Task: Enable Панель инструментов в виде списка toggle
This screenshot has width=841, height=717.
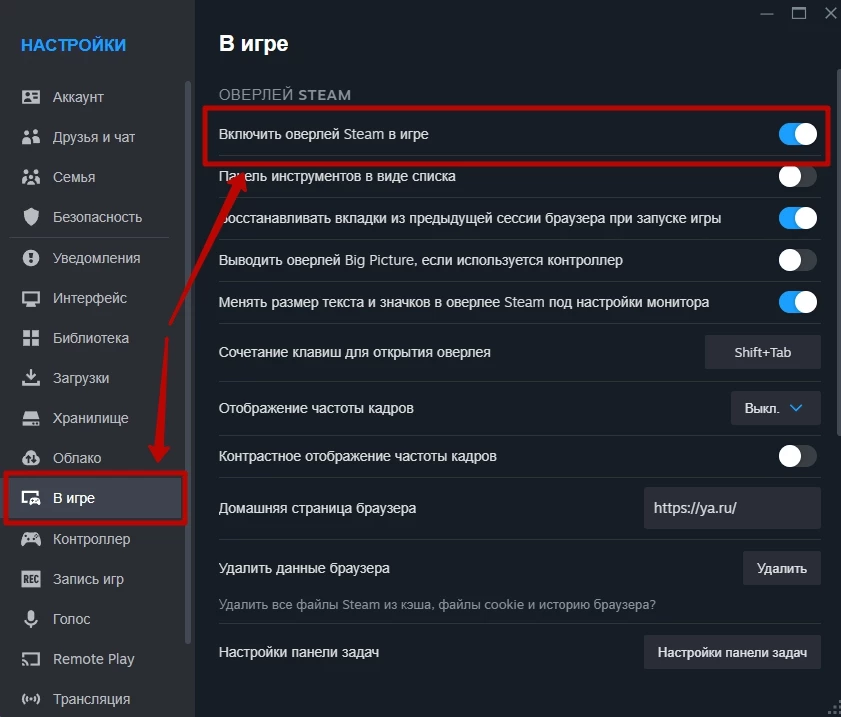Action: click(797, 176)
